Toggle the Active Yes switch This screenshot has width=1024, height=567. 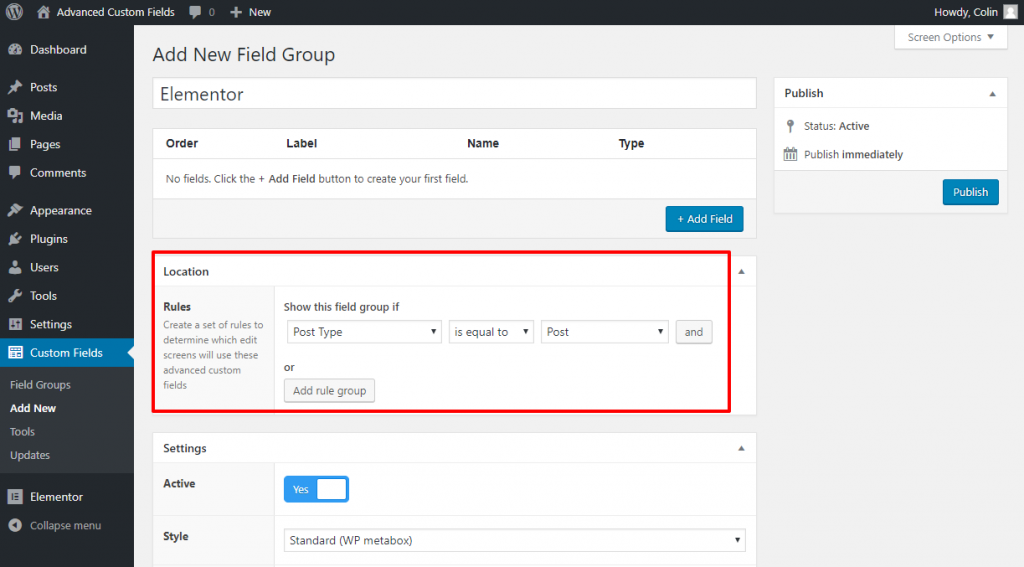[x=316, y=489]
